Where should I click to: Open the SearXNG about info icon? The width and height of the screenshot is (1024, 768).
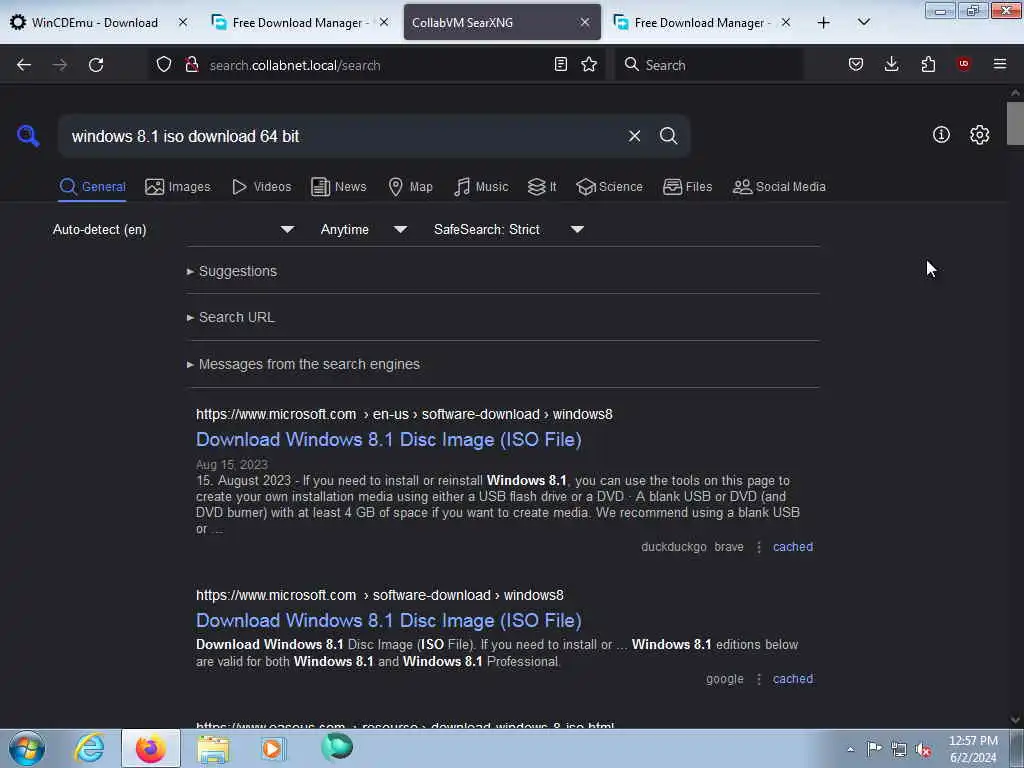941,135
